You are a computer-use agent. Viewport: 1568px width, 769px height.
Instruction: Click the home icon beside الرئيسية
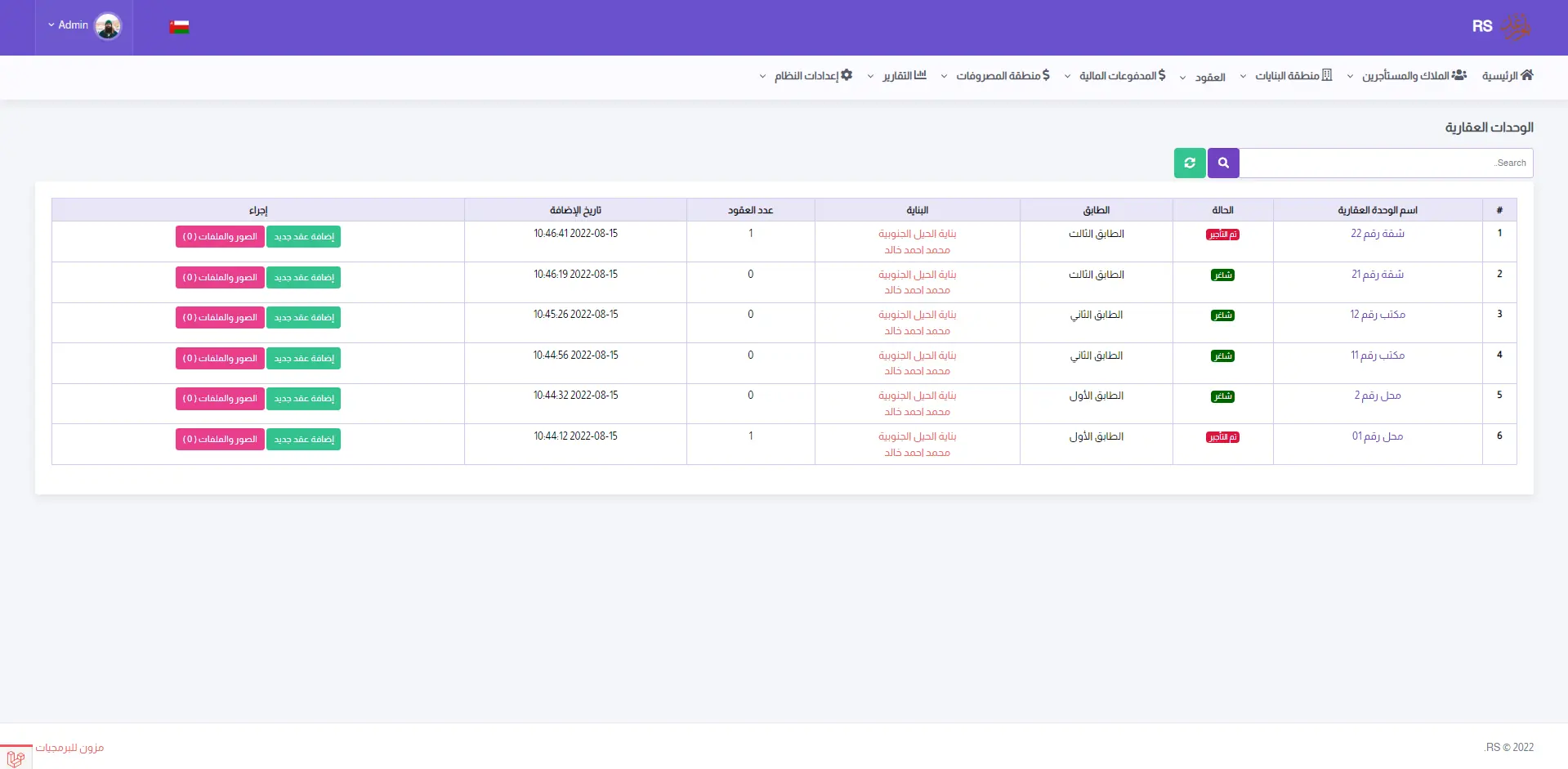tap(1526, 75)
